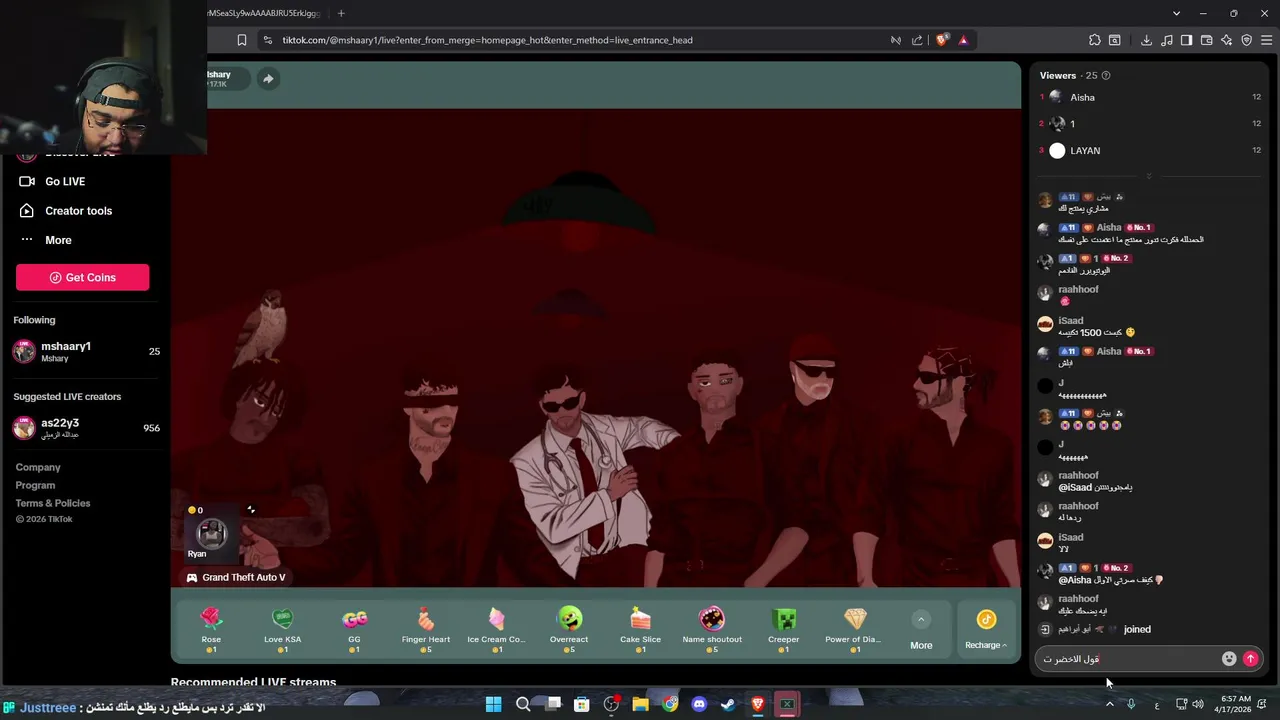Open the Program footer link
This screenshot has width=1280, height=720.
pyautogui.click(x=35, y=485)
